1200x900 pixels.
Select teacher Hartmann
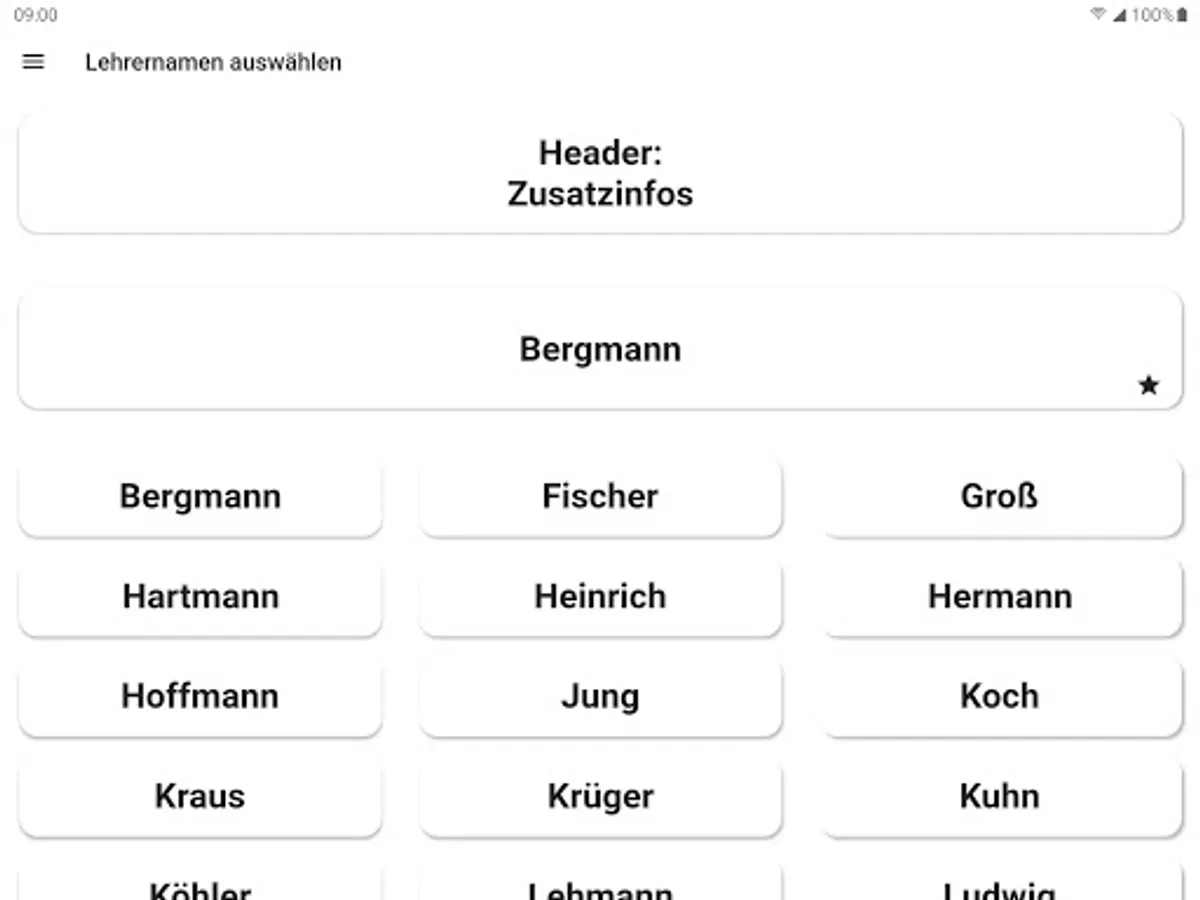click(200, 597)
